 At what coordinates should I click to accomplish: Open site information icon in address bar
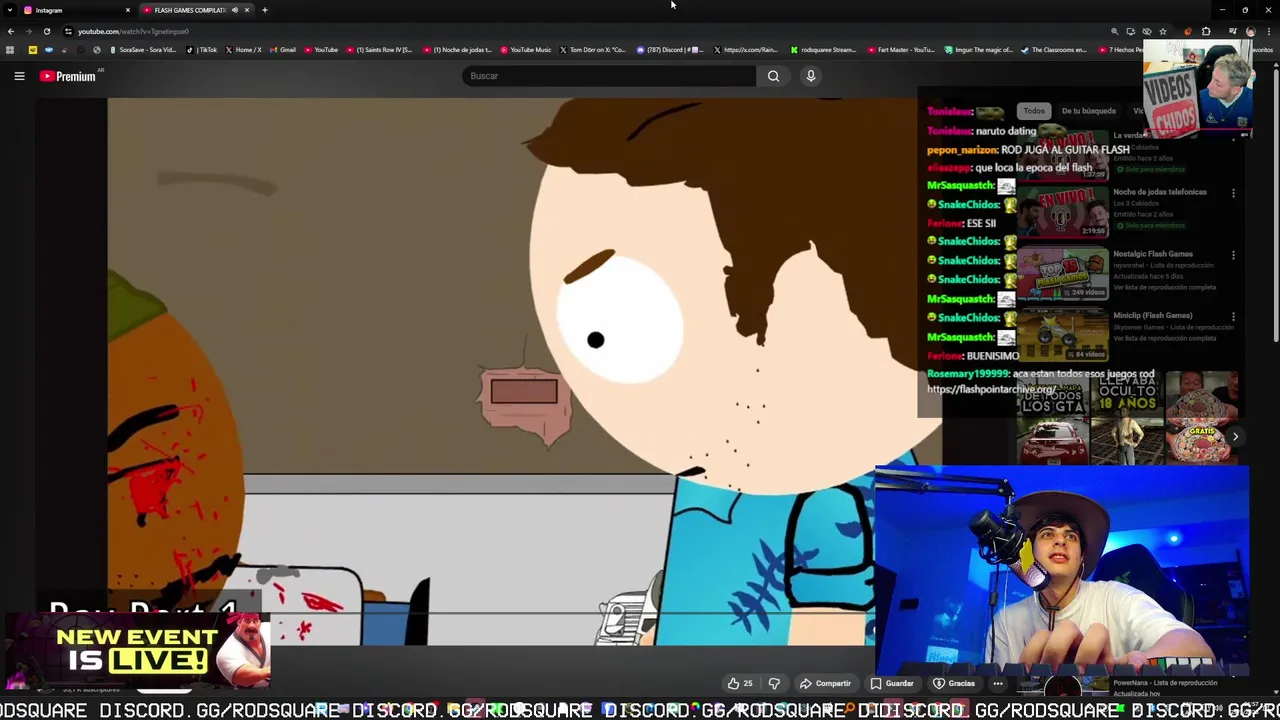pyautogui.click(x=68, y=31)
